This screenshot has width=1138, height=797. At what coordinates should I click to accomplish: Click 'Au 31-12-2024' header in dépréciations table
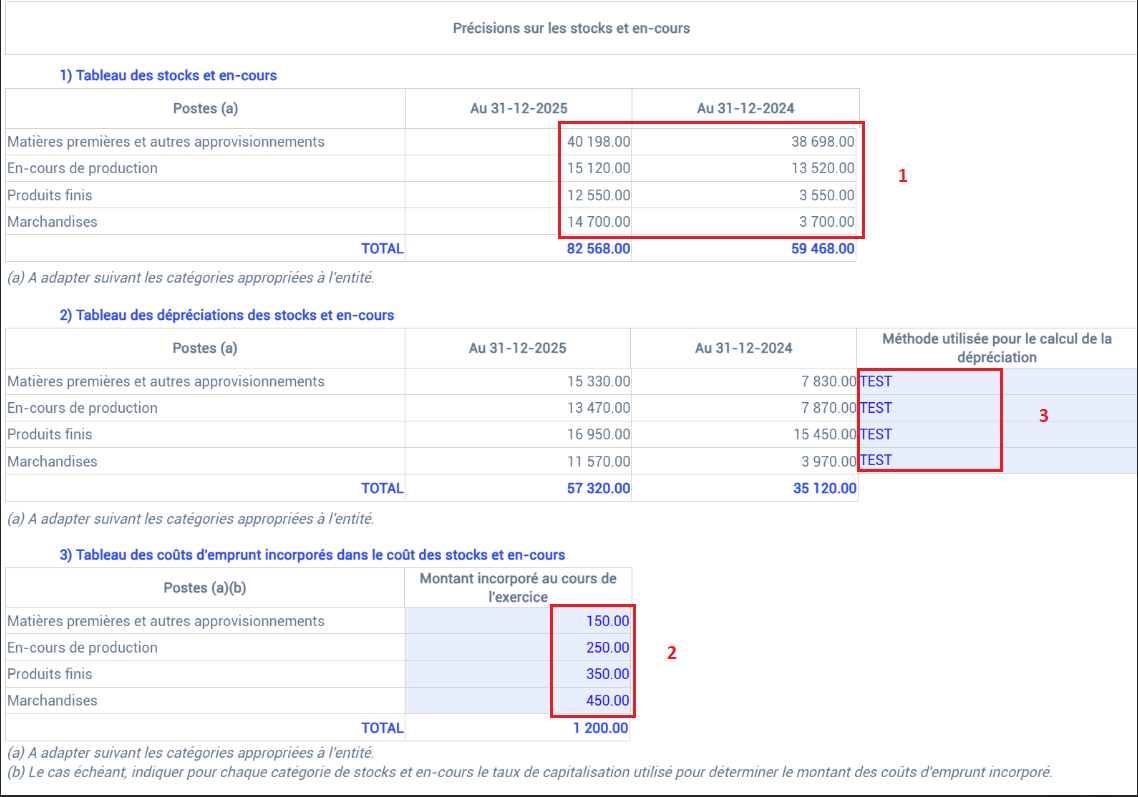[x=744, y=348]
